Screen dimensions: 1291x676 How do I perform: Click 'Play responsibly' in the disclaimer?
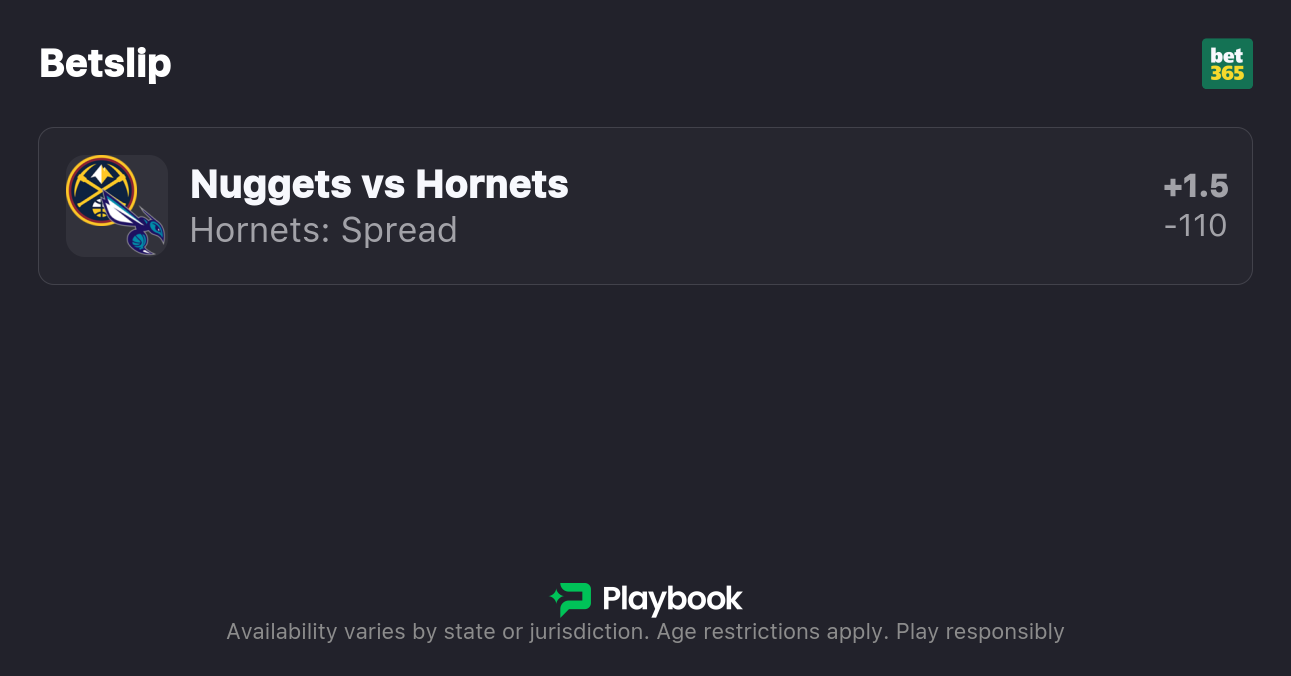point(980,632)
